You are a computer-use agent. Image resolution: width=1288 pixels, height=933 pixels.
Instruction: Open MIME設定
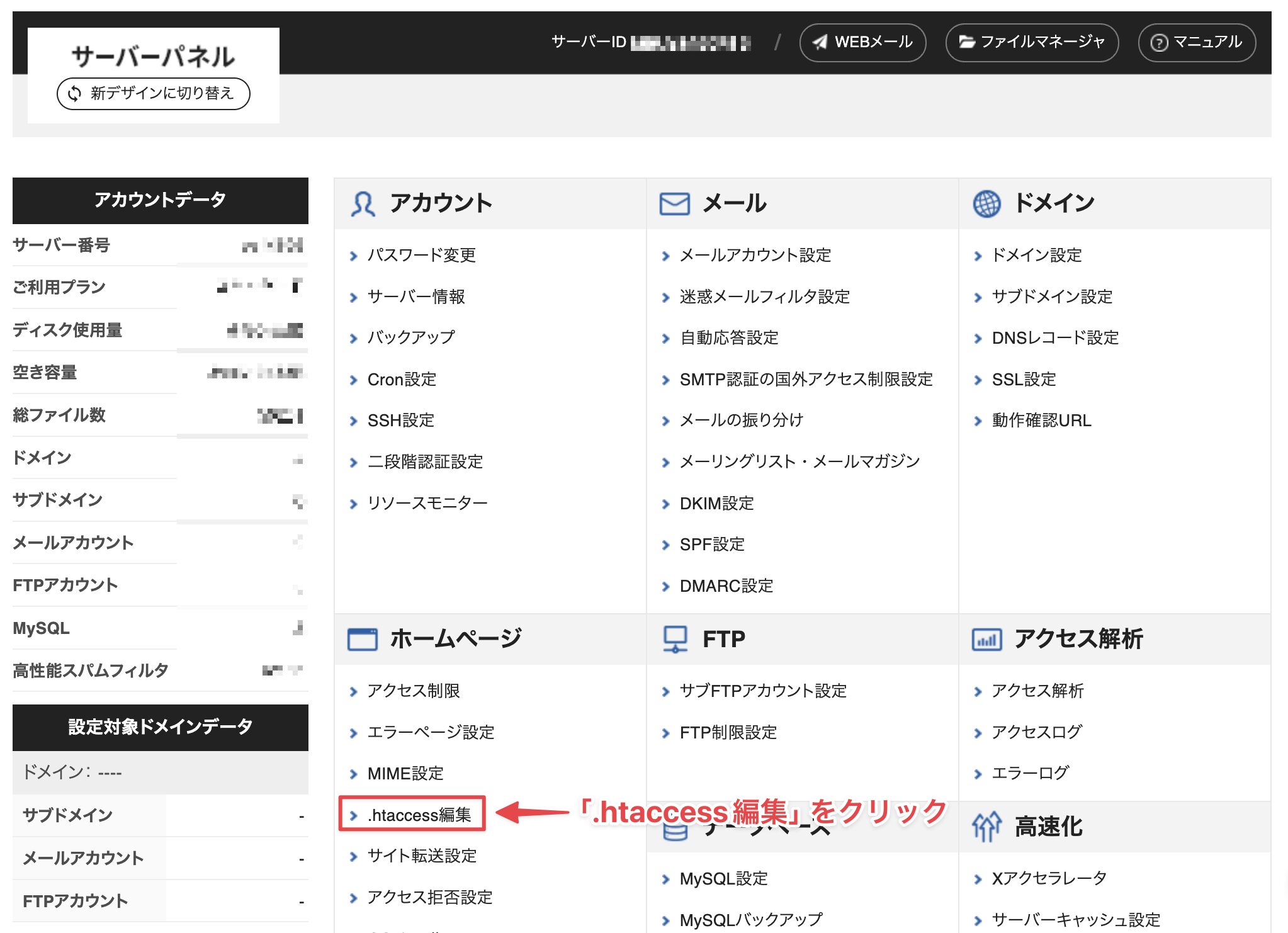point(405,774)
